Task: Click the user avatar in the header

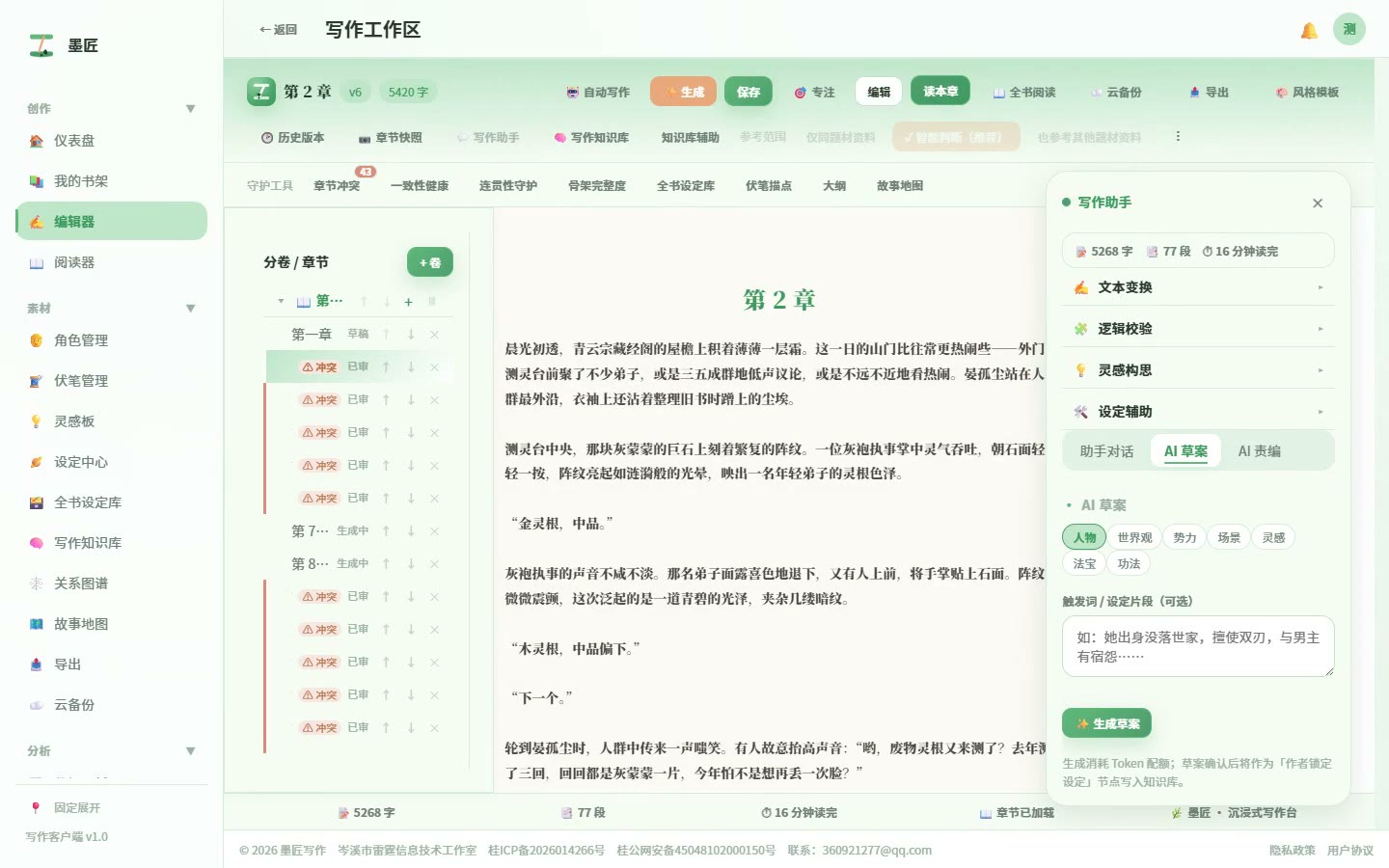Action: coord(1349,29)
